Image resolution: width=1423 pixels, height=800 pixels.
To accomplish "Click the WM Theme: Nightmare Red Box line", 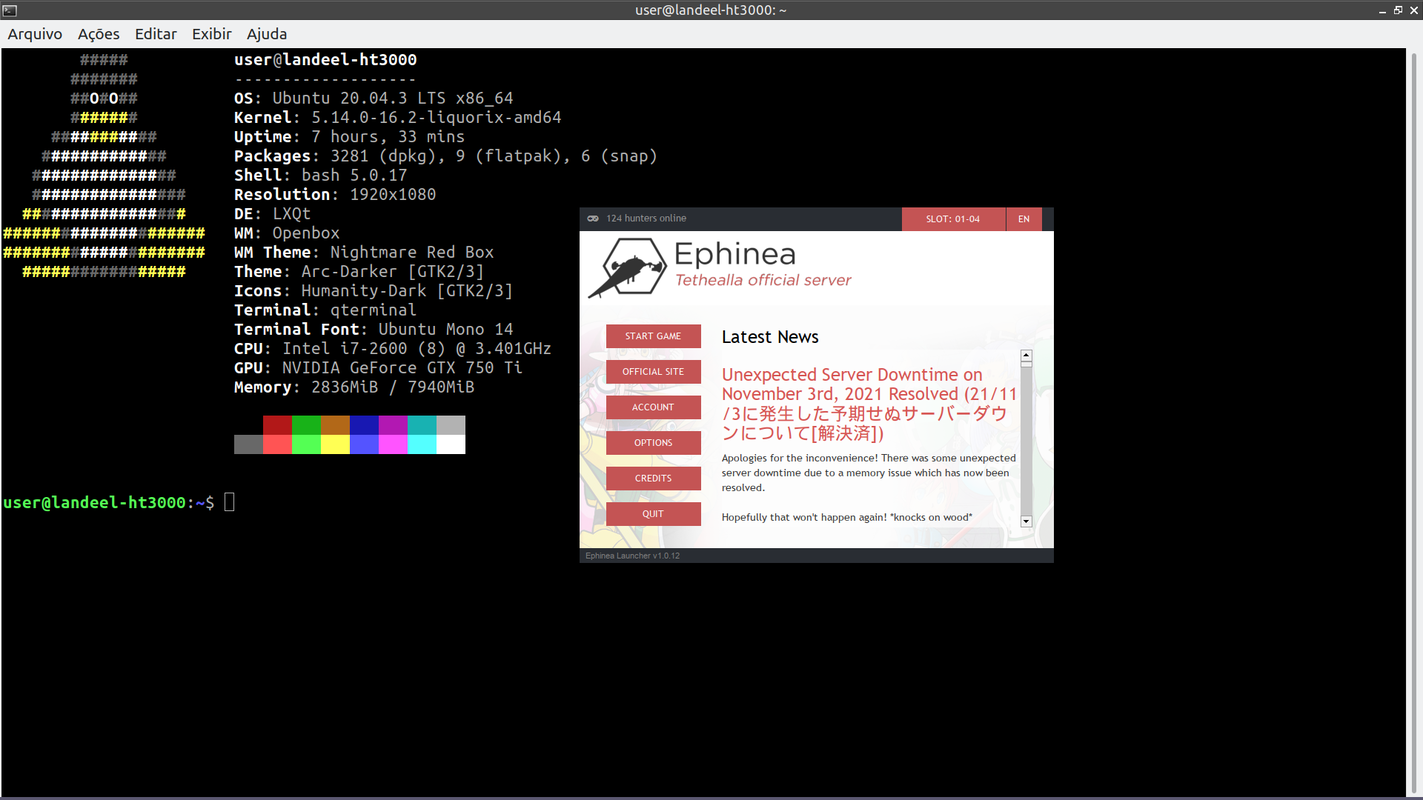I will [x=364, y=252].
